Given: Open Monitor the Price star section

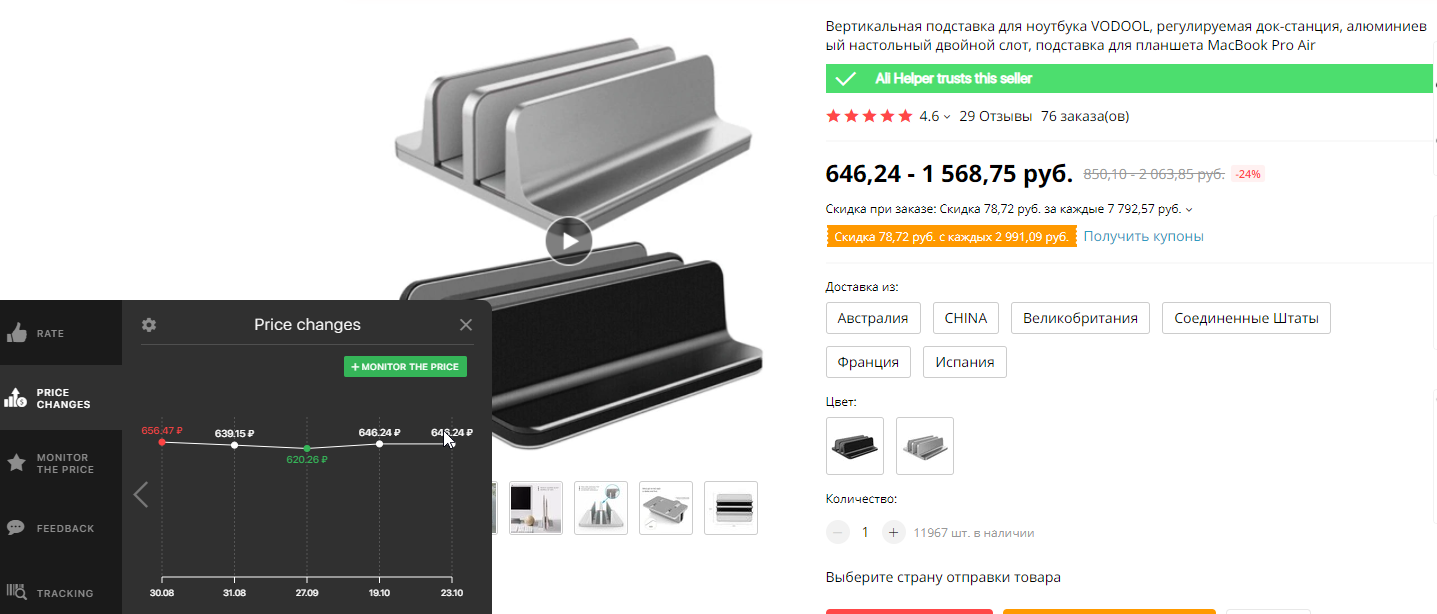Looking at the screenshot, I should click(60, 463).
